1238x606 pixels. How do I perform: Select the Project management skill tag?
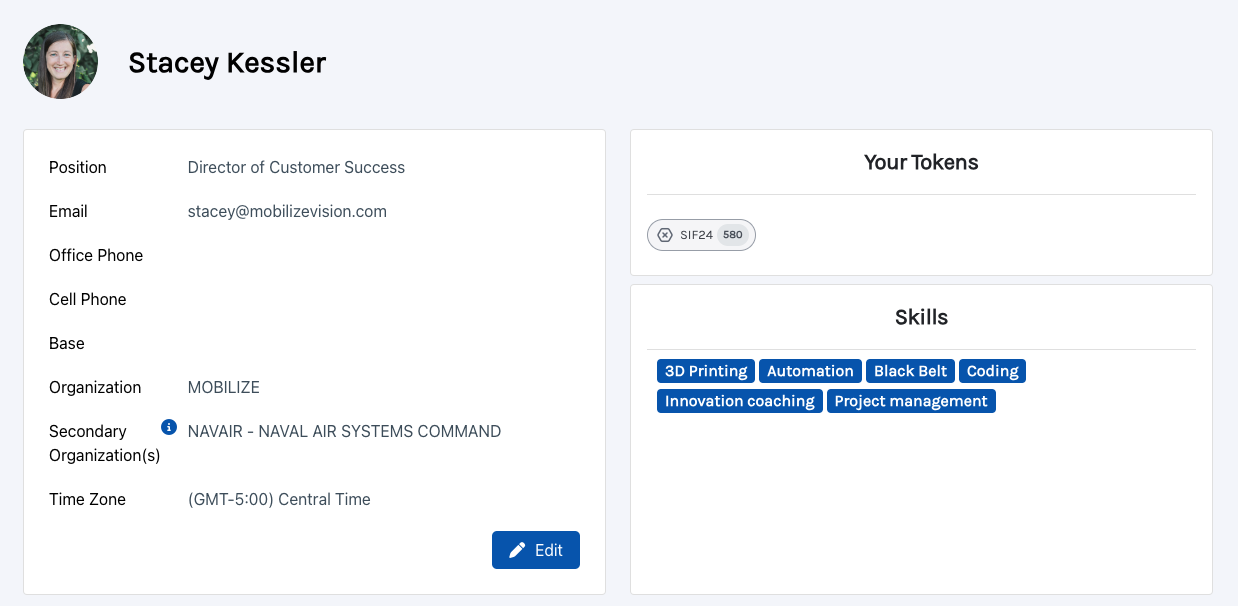[x=911, y=401]
